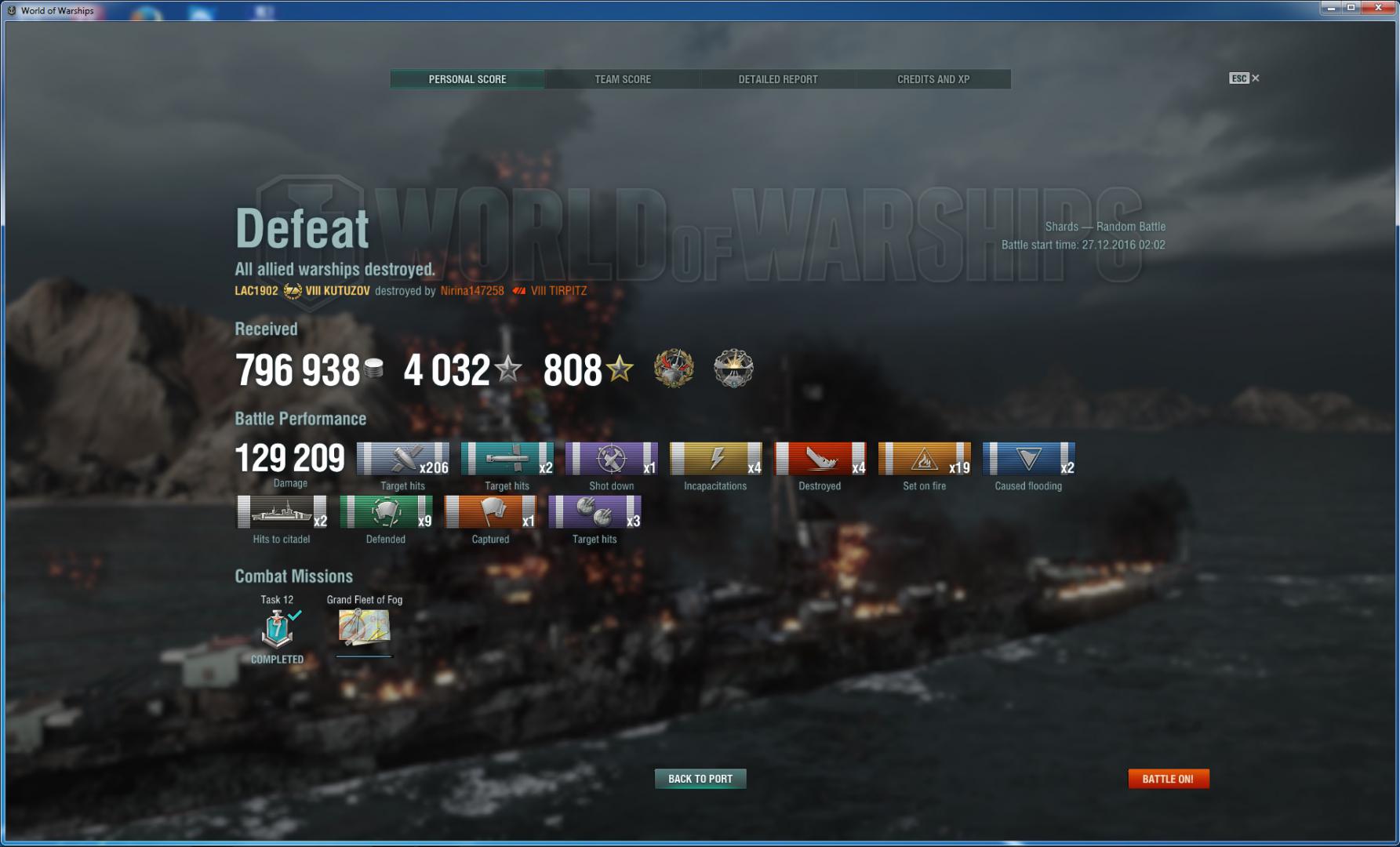Screen dimensions: 1400x847
Task: Switch to the Team Score tab
Action: (623, 79)
